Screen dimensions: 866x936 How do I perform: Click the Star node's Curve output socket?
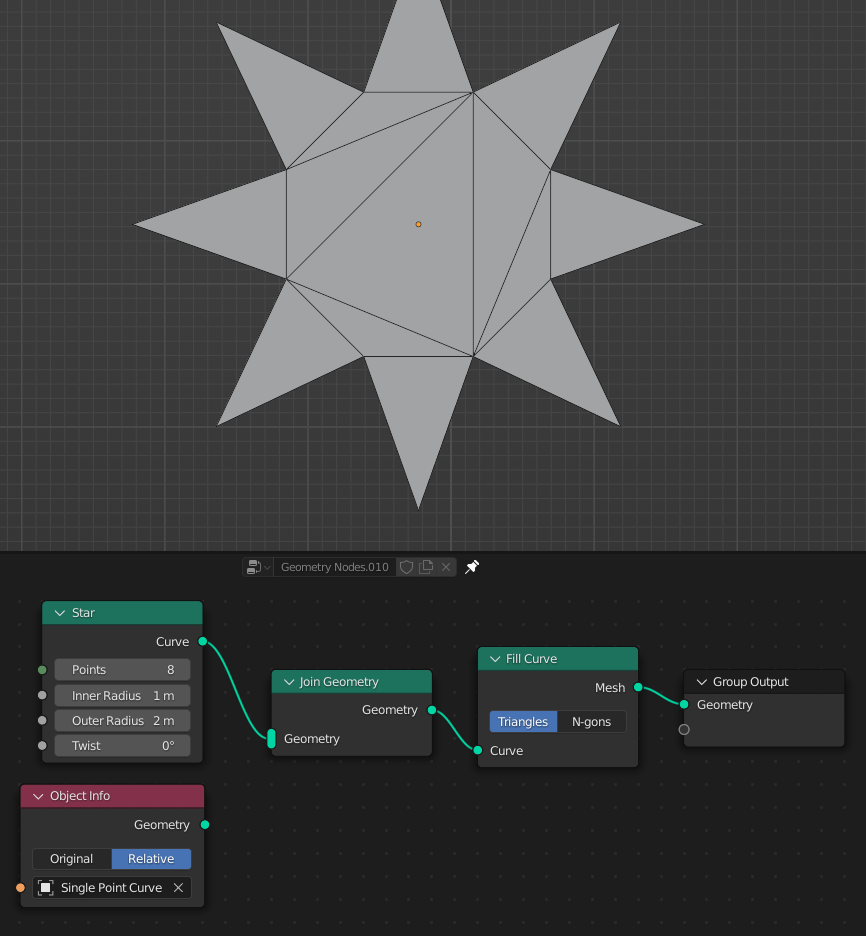point(204,642)
